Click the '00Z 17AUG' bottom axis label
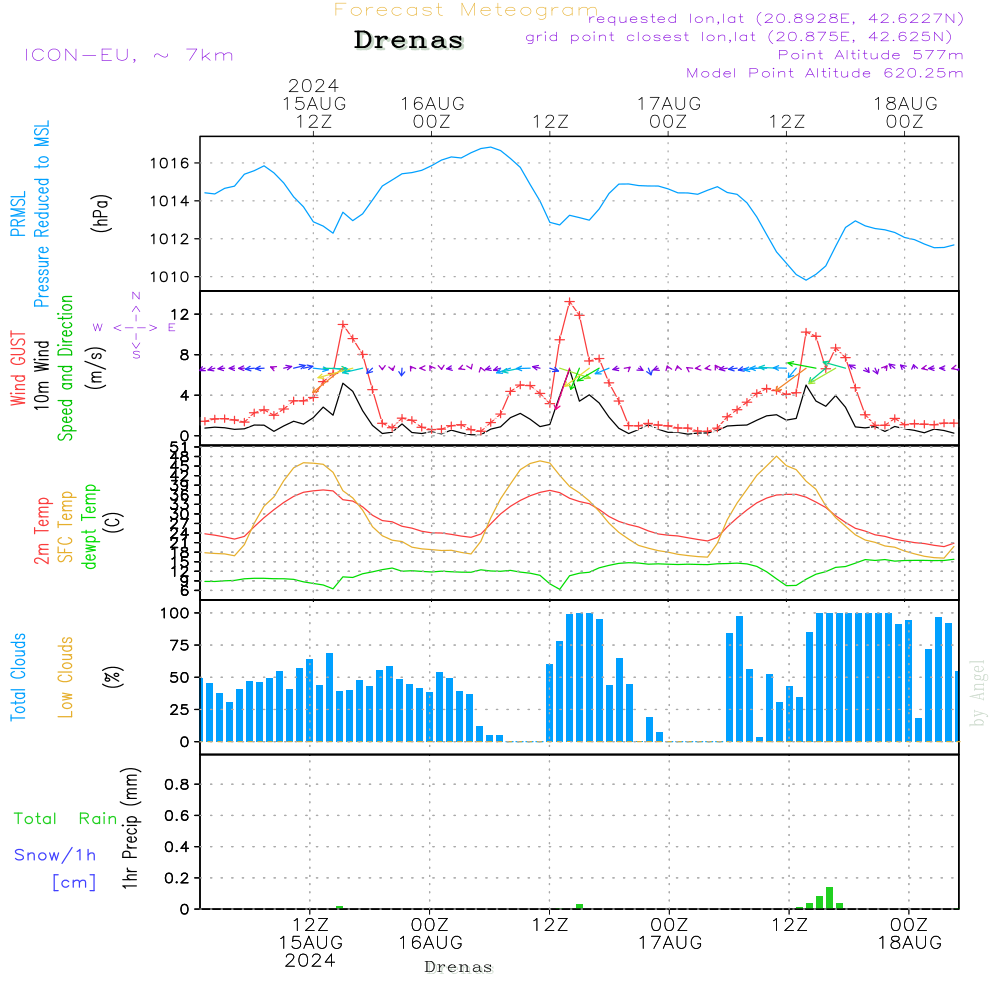The height and width of the screenshot is (1000, 1000). [x=670, y=934]
